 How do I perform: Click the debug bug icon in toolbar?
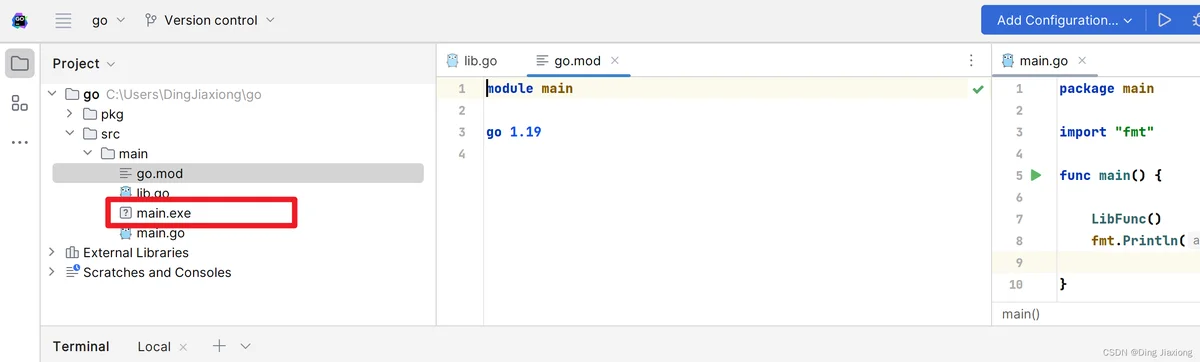pyautogui.click(x=1195, y=20)
